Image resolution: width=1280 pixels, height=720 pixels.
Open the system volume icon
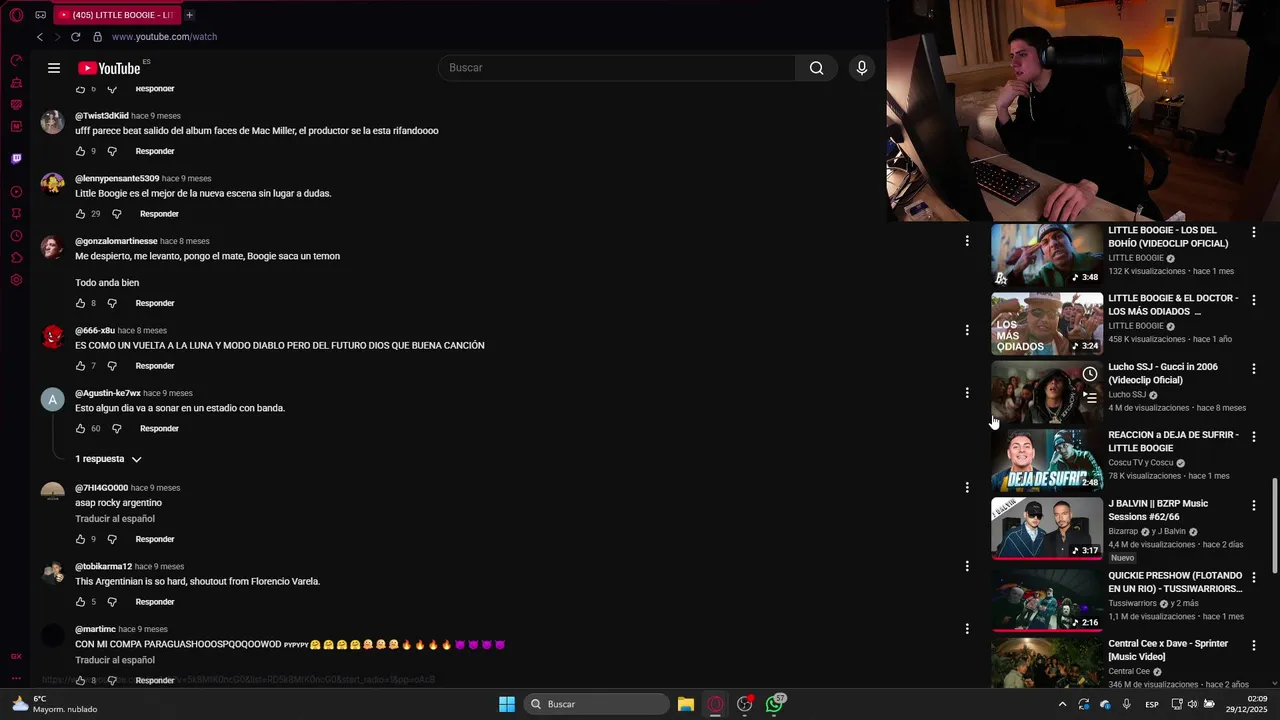(x=1192, y=704)
